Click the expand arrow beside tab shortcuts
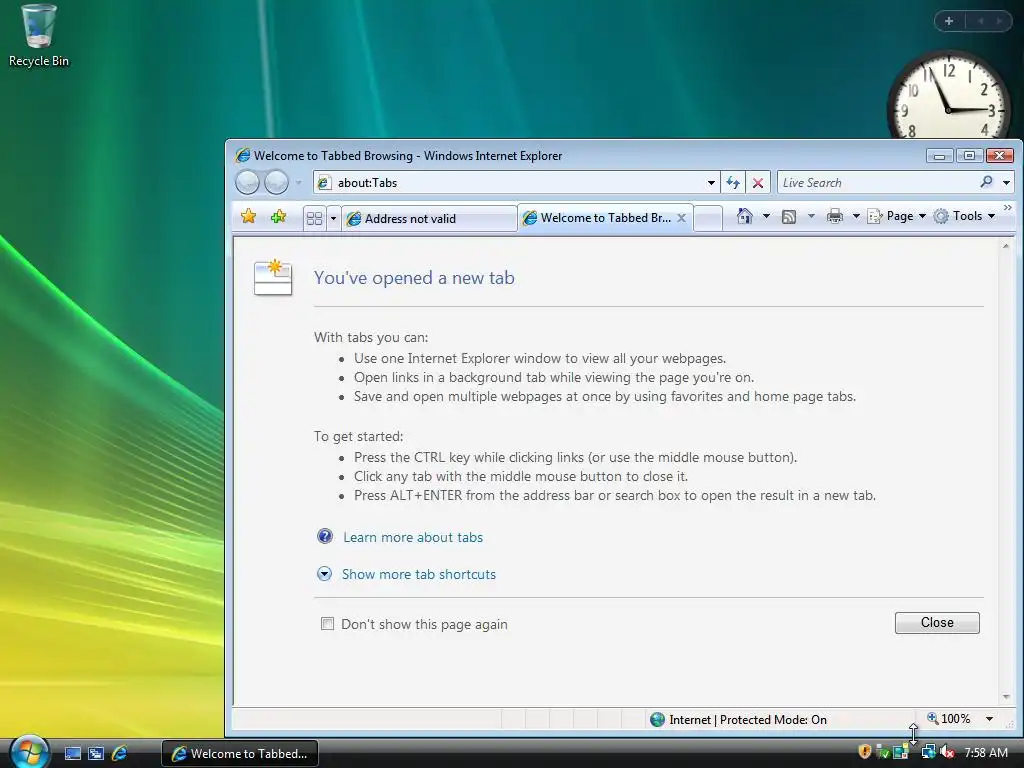This screenshot has width=1024, height=768. coord(324,573)
